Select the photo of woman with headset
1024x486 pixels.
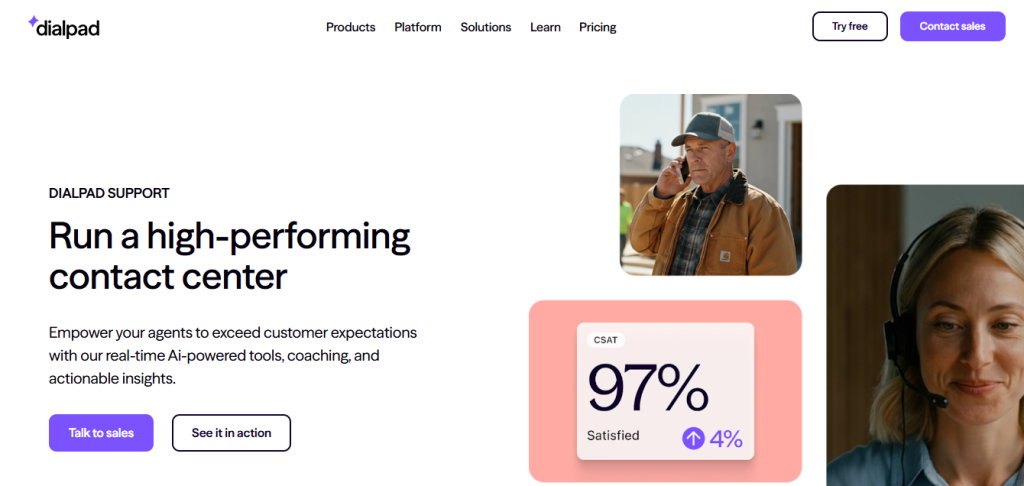(x=925, y=335)
